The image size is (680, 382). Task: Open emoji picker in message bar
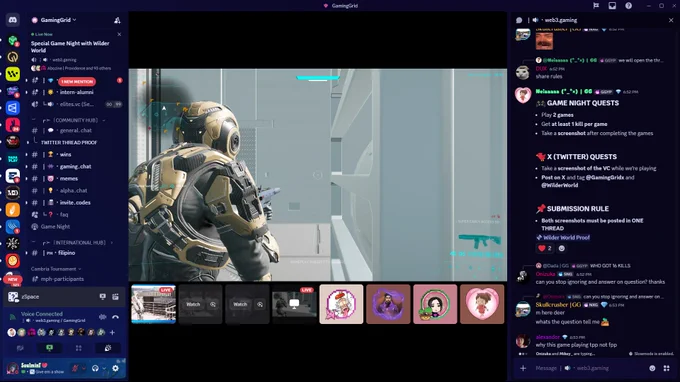[x=652, y=368]
